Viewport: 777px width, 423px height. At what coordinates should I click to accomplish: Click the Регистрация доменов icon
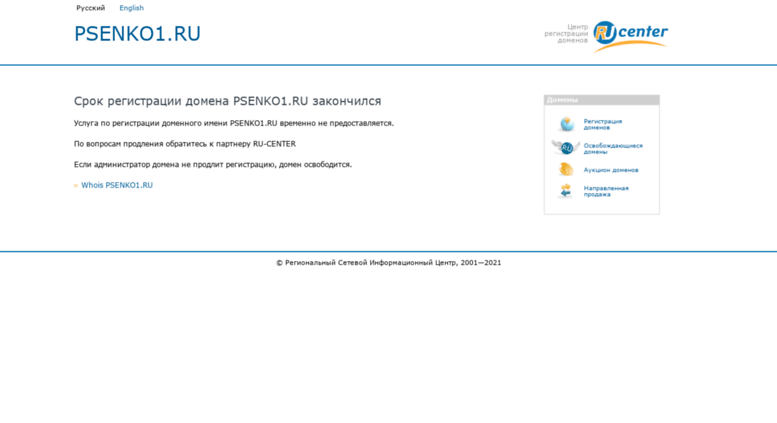pyautogui.click(x=567, y=124)
